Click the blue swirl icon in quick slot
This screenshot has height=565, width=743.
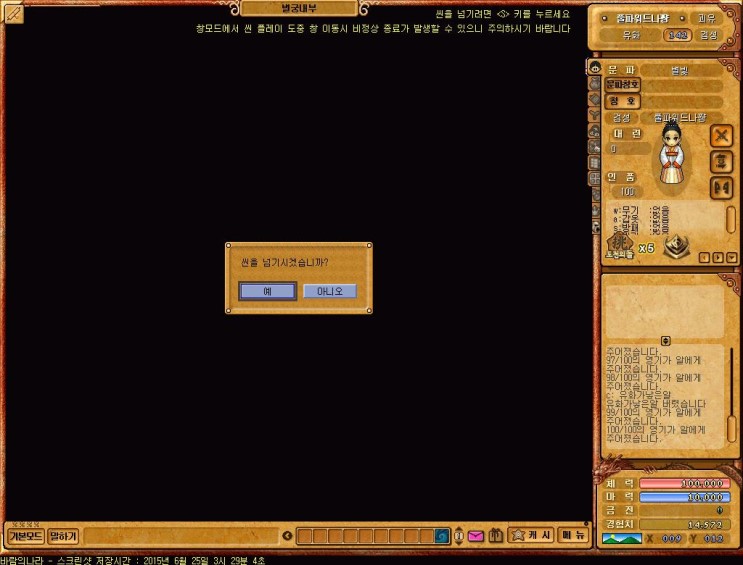click(441, 536)
